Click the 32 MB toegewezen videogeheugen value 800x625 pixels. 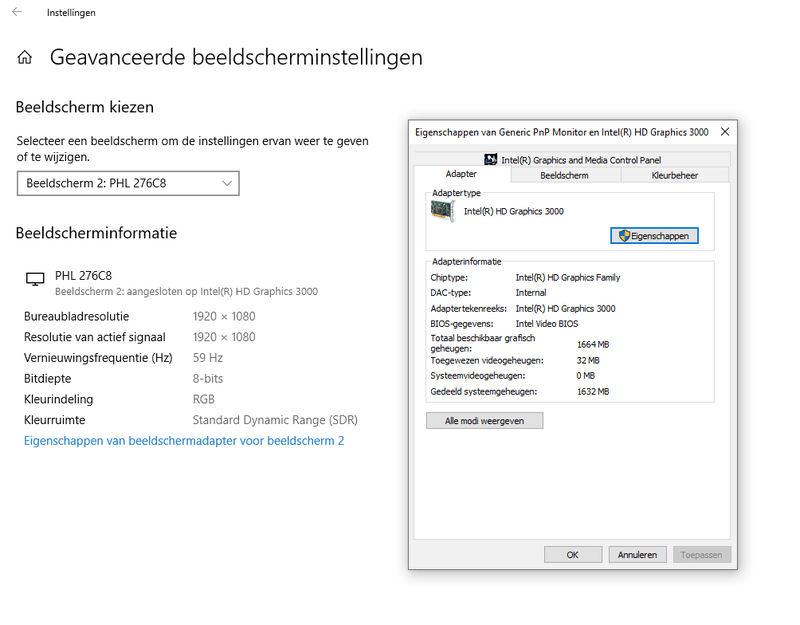click(588, 360)
